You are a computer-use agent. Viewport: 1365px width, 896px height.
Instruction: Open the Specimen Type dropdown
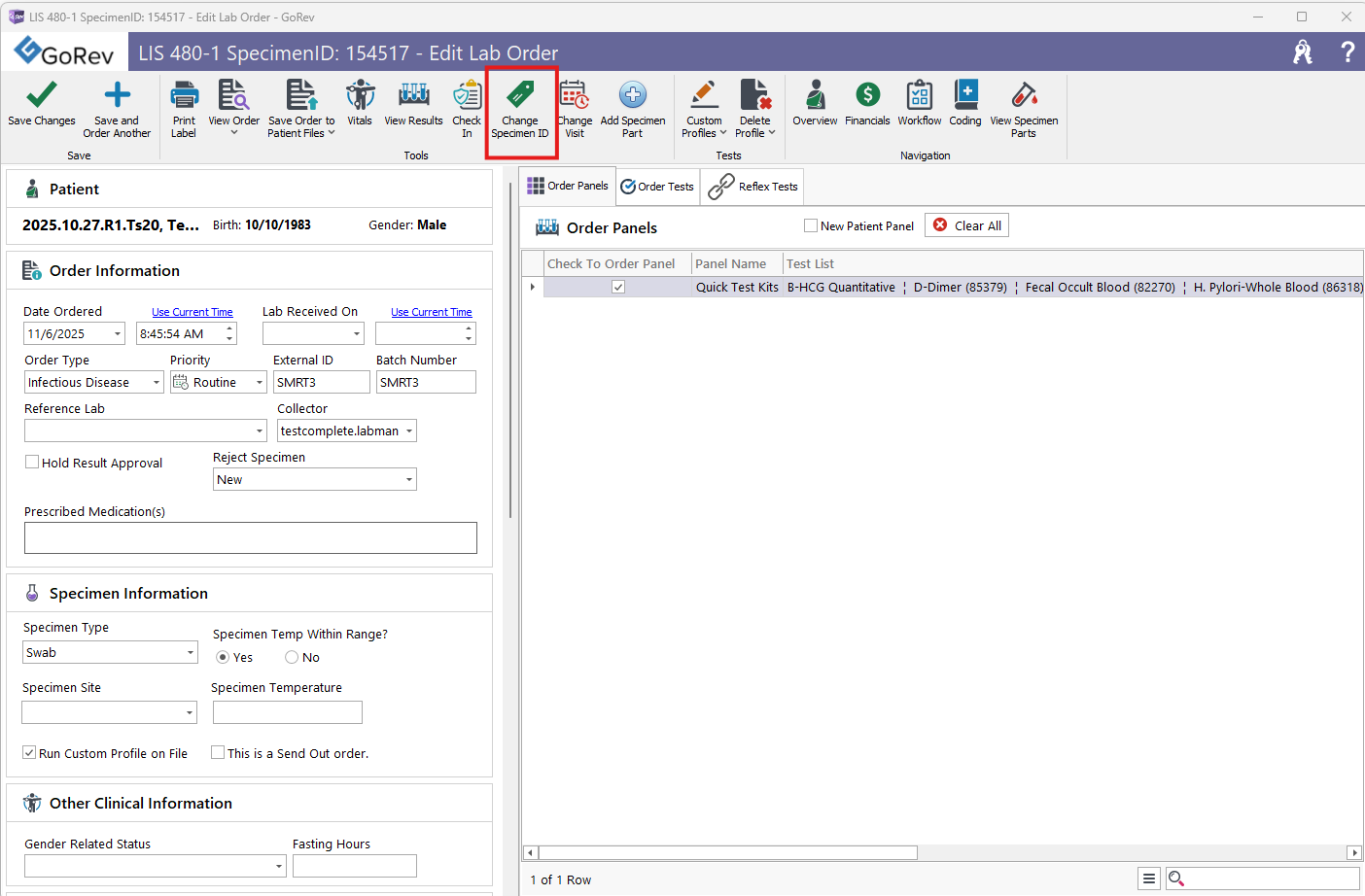click(x=190, y=653)
